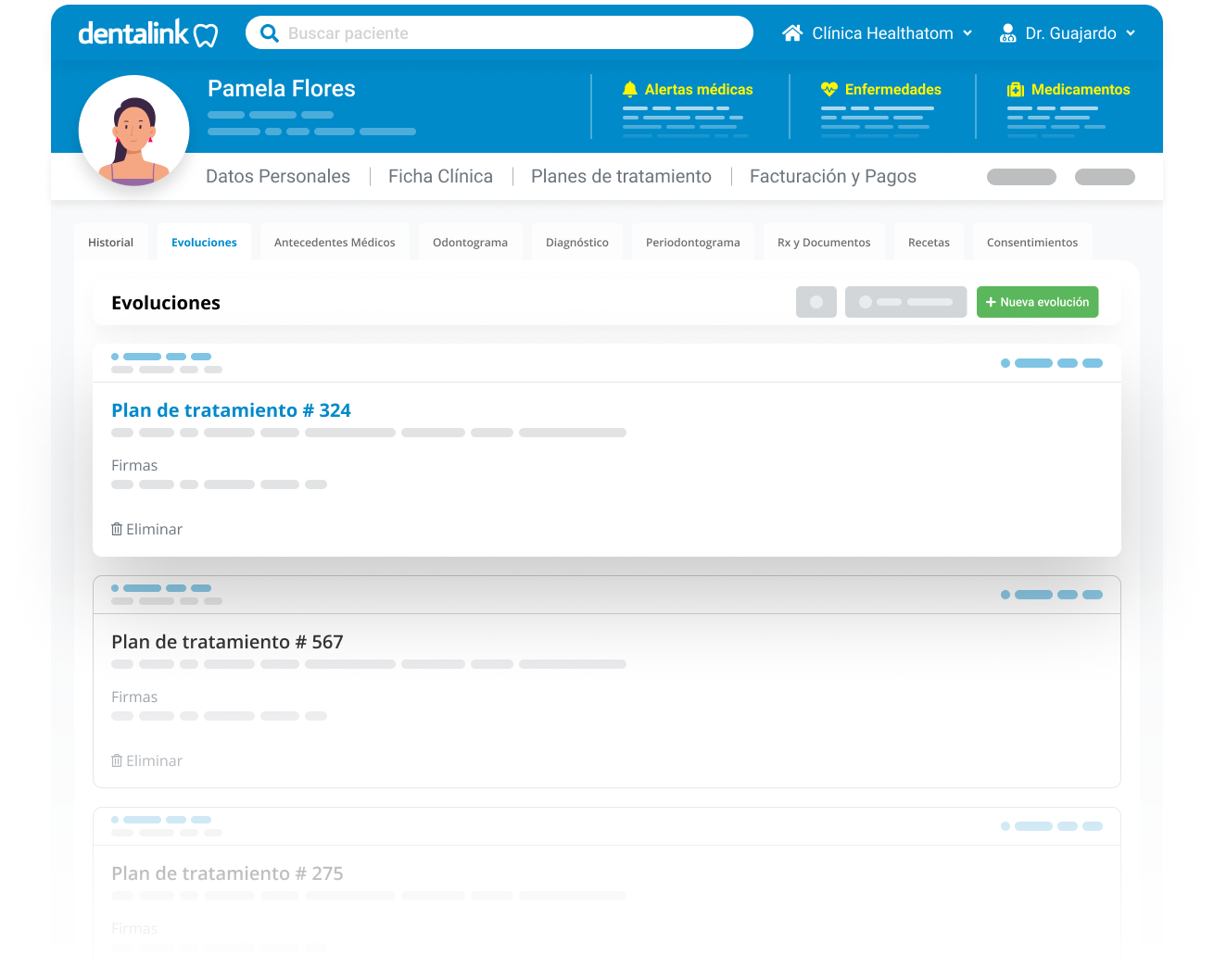Viewport: 1214px width, 980px height.
Task: Click the dentalink tooth logo
Action: point(148,33)
